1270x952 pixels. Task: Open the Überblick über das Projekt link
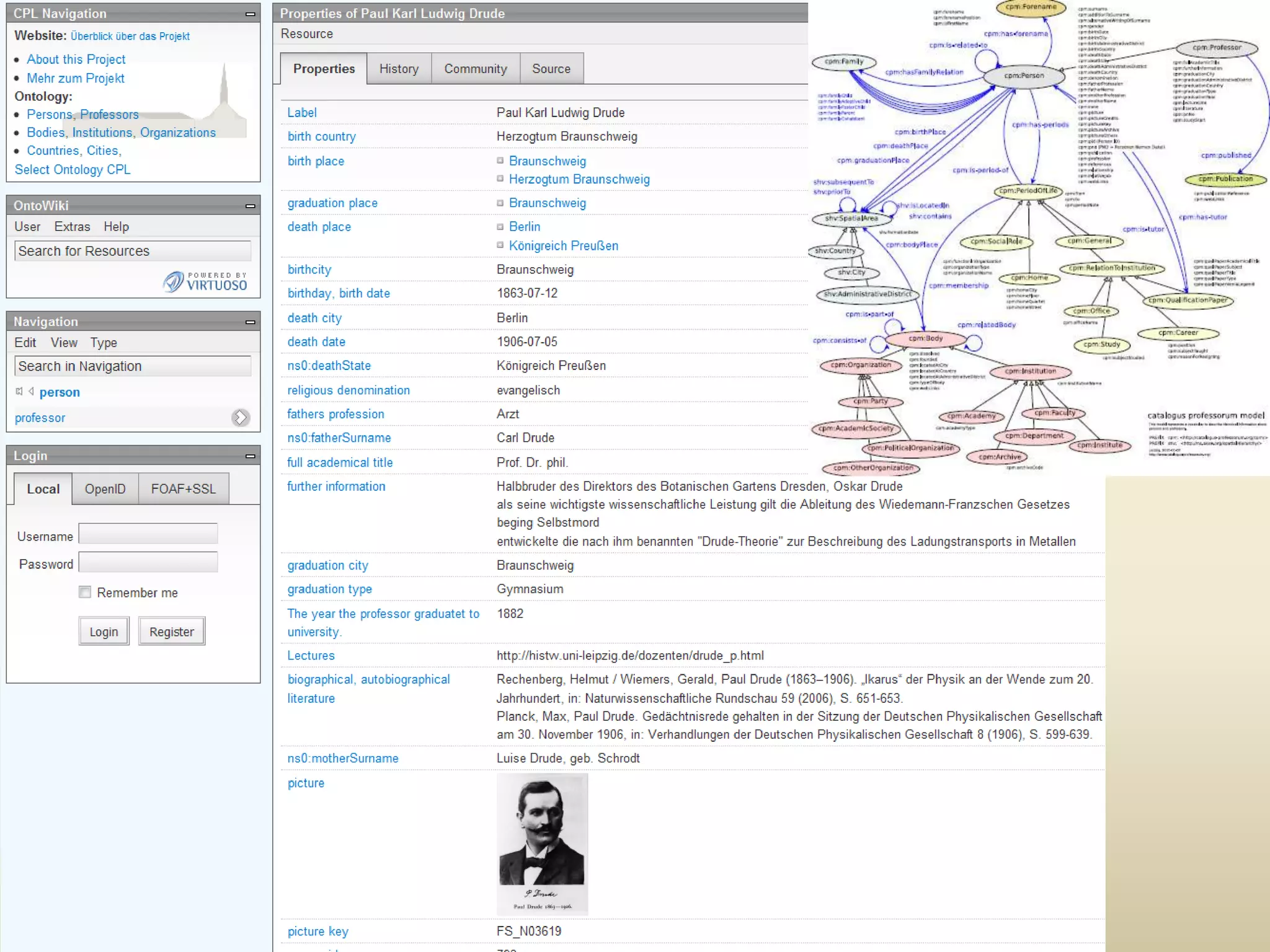click(x=130, y=37)
